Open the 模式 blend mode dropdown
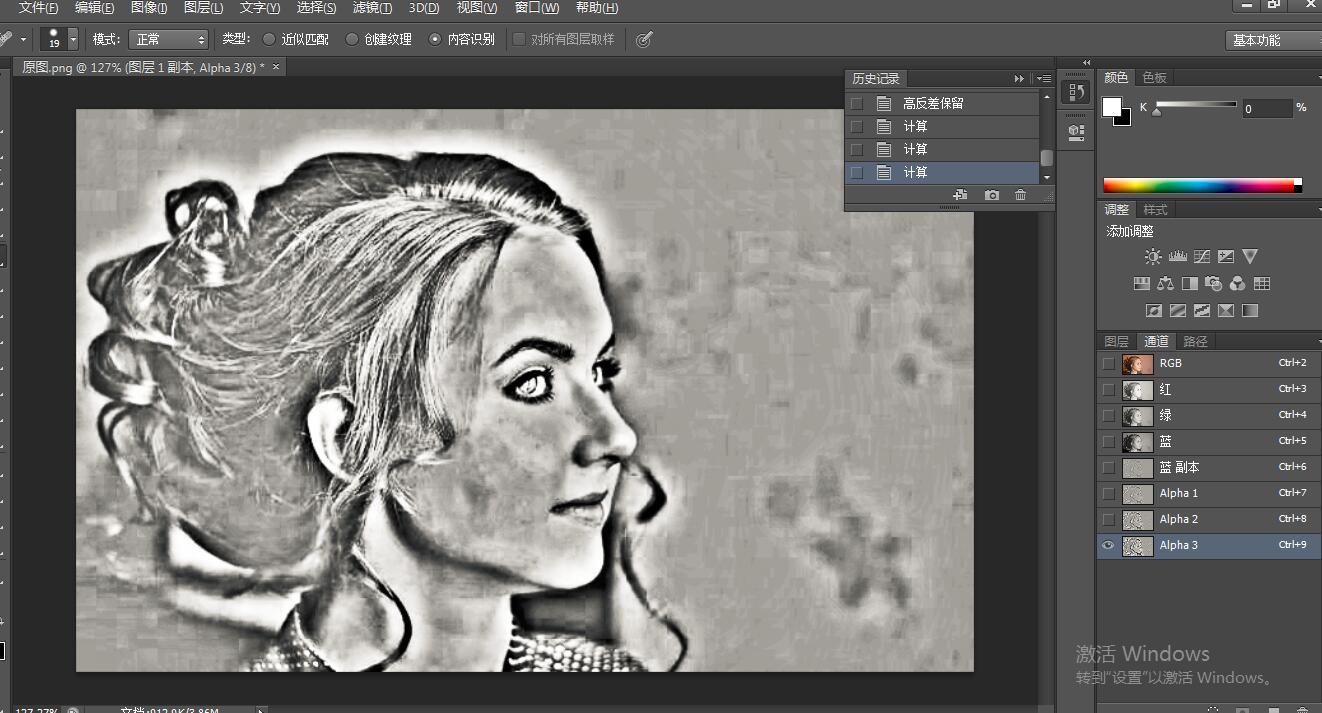The image size is (1322, 713). pyautogui.click(x=170, y=39)
